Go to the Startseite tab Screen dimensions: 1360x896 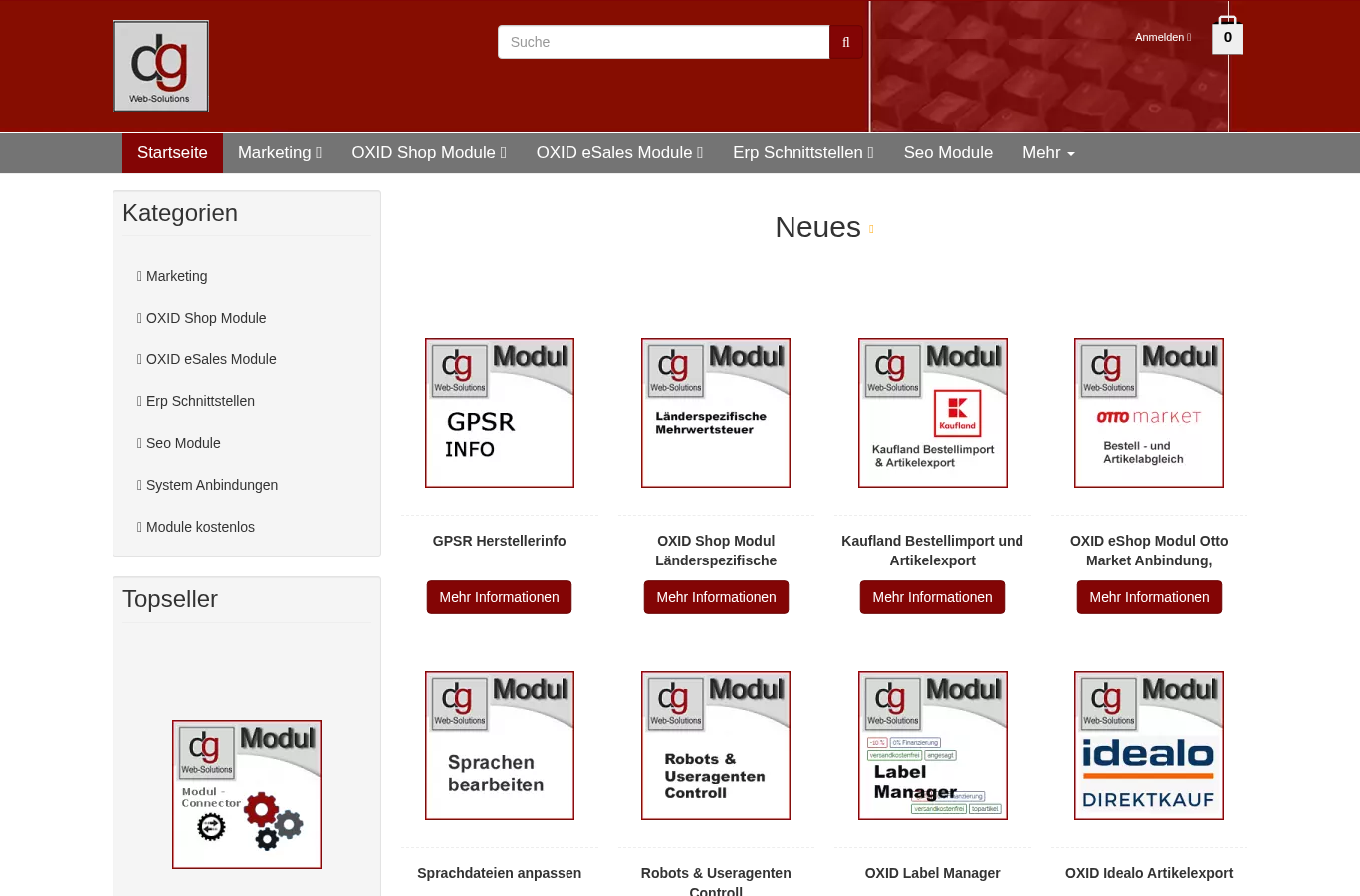coord(172,153)
